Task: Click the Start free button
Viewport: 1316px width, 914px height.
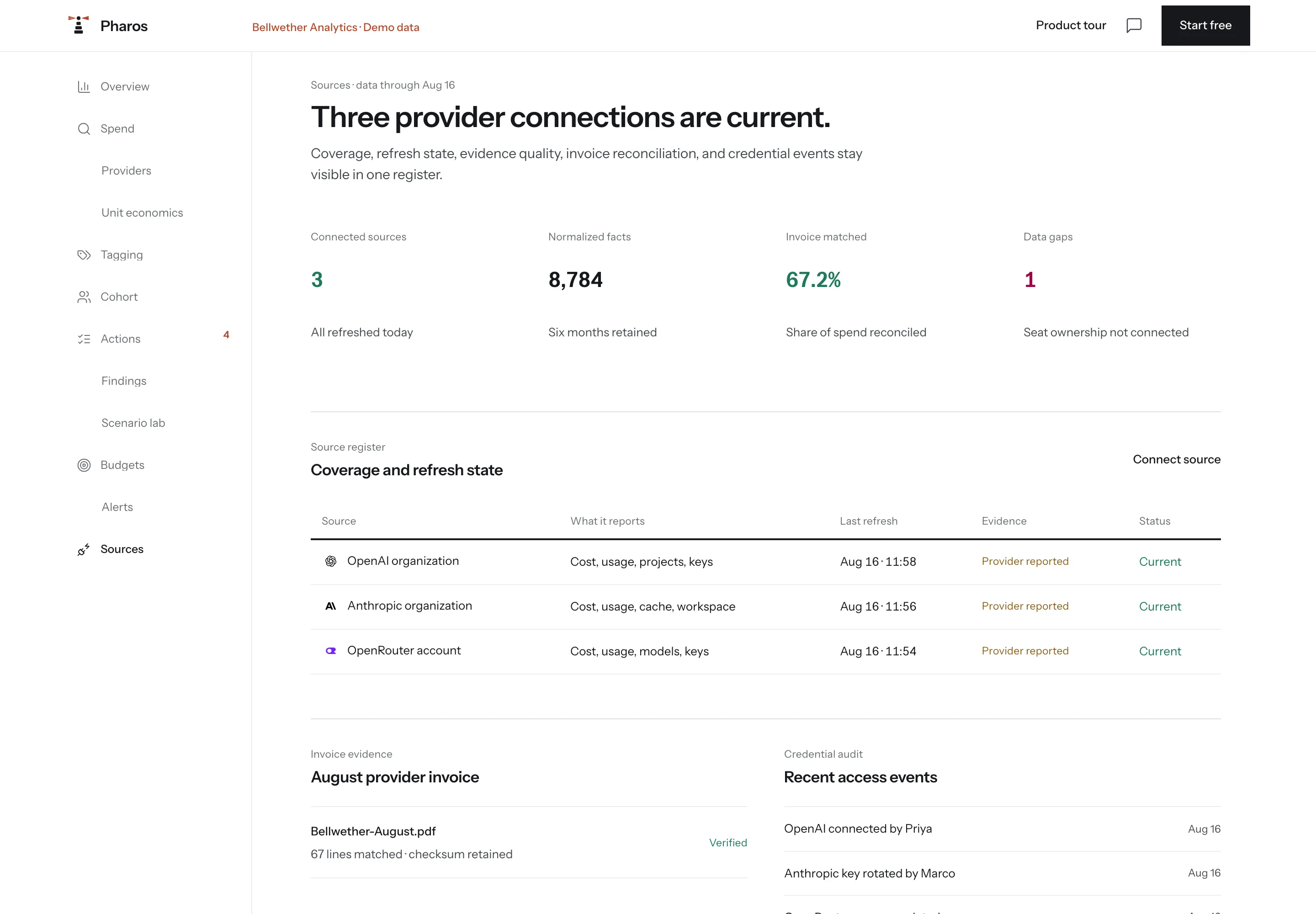Action: [x=1205, y=25]
